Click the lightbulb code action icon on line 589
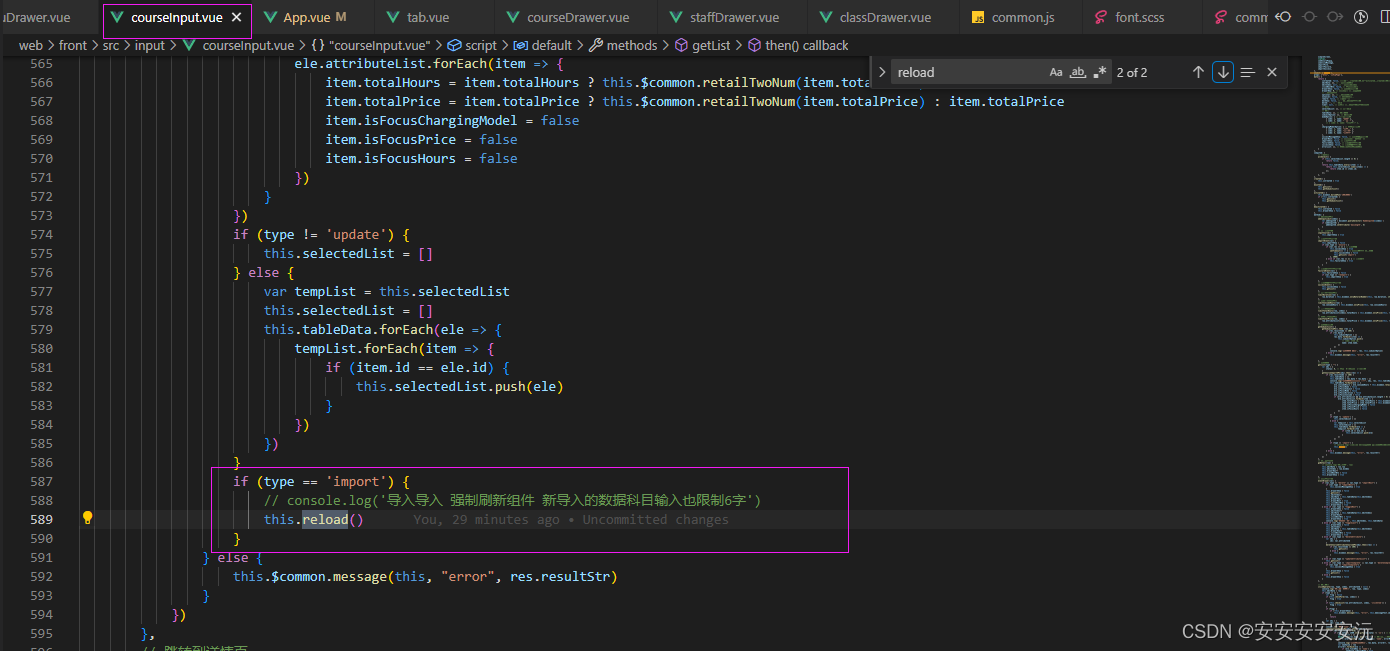 [x=87, y=518]
